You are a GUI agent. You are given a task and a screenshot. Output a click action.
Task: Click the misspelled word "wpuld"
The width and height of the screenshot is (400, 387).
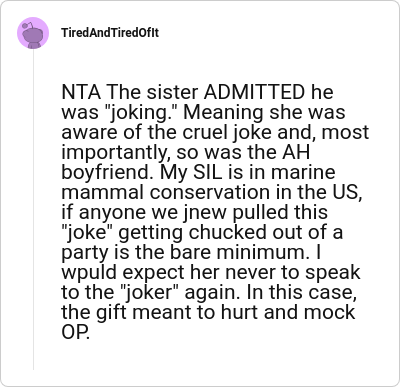89,272
